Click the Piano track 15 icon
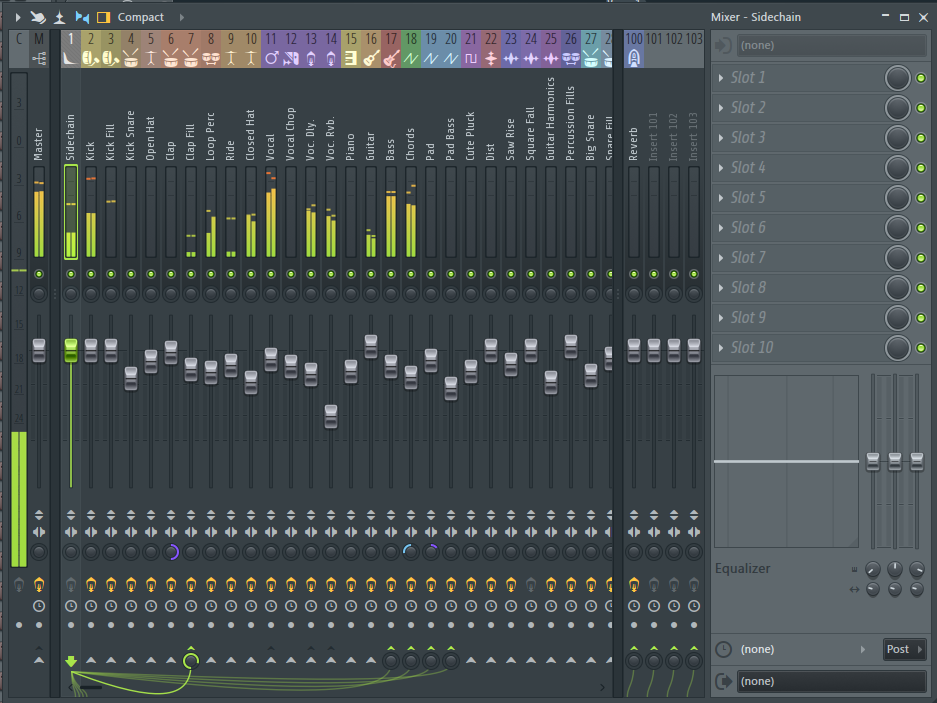This screenshot has width=937, height=703. (x=351, y=58)
